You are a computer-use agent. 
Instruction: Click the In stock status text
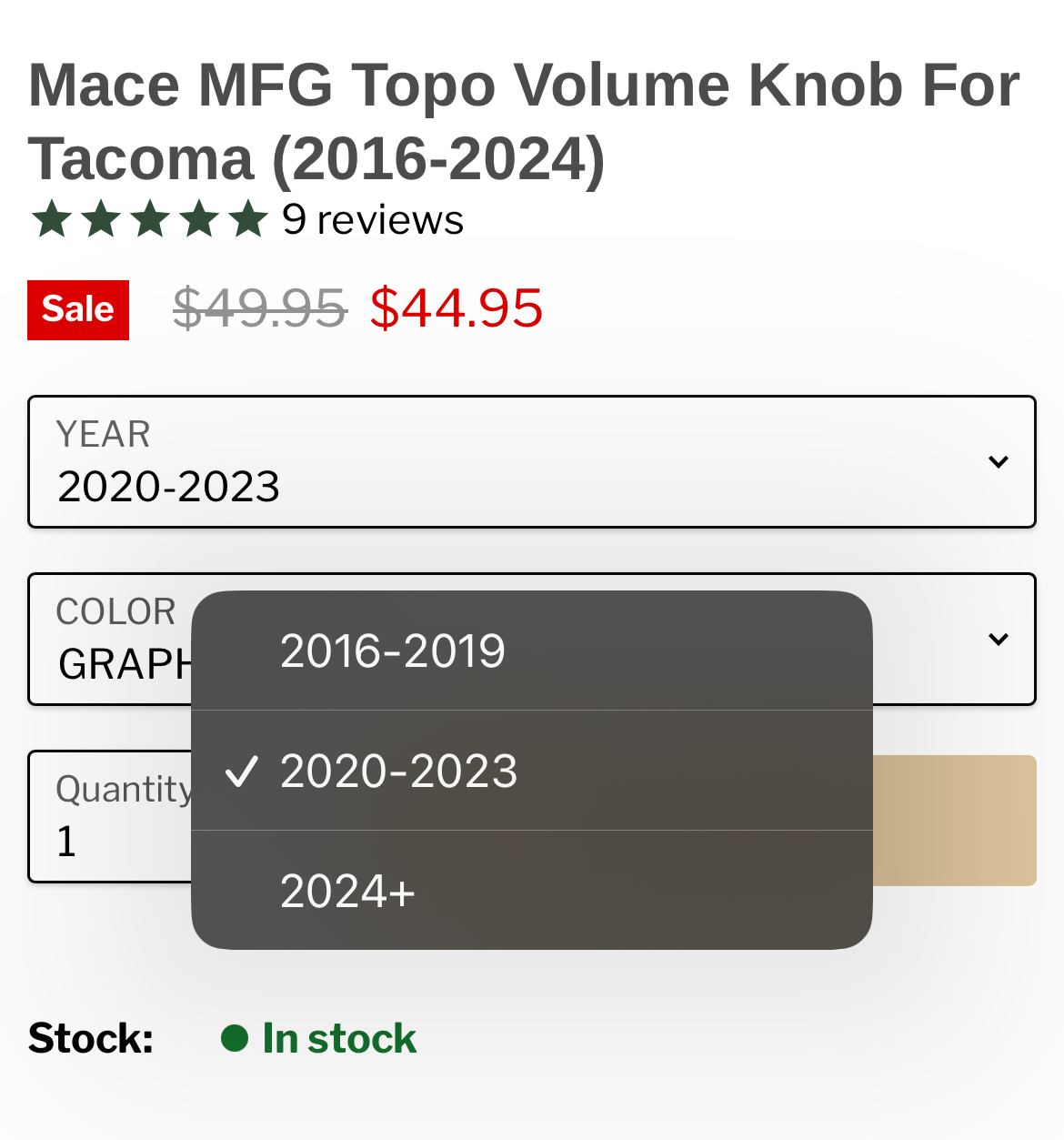[x=339, y=1038]
